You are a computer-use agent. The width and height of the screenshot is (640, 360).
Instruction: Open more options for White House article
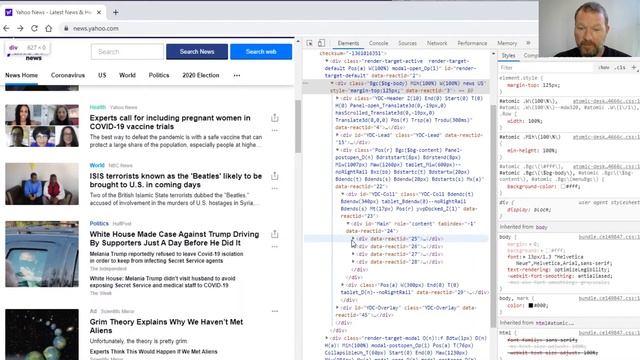(275, 247)
